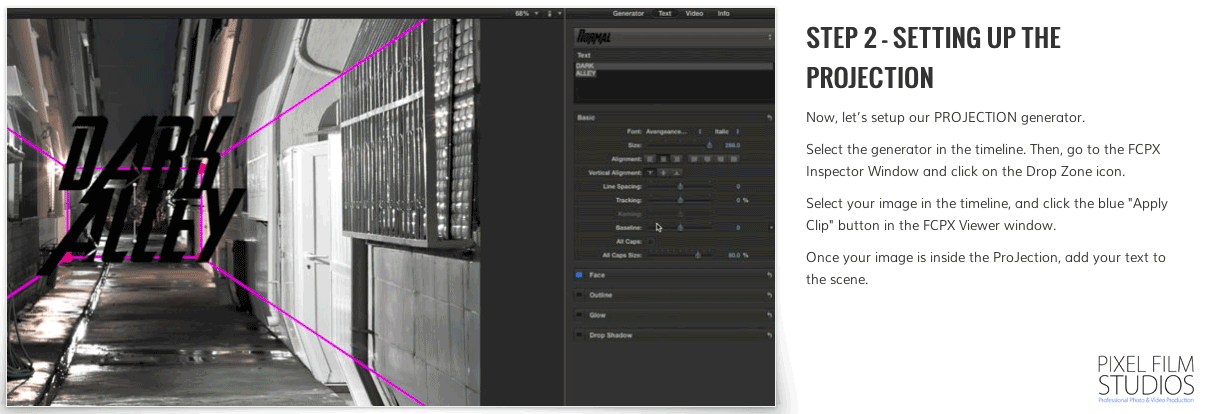Enable the Drop Shadow section checkbox
The image size is (1205, 414).
(579, 335)
